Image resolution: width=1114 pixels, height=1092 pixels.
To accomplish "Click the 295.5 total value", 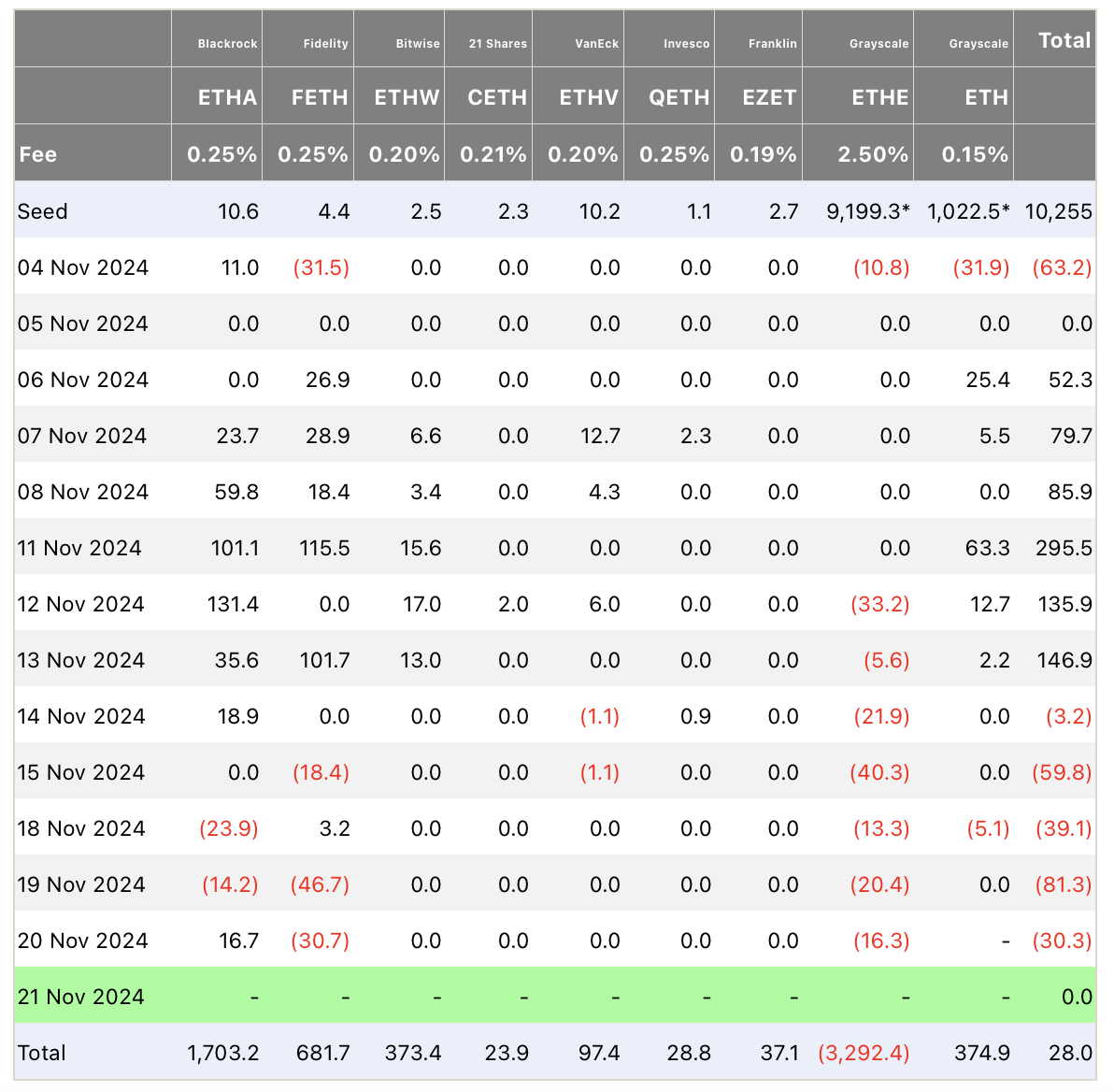I will [x=1064, y=548].
